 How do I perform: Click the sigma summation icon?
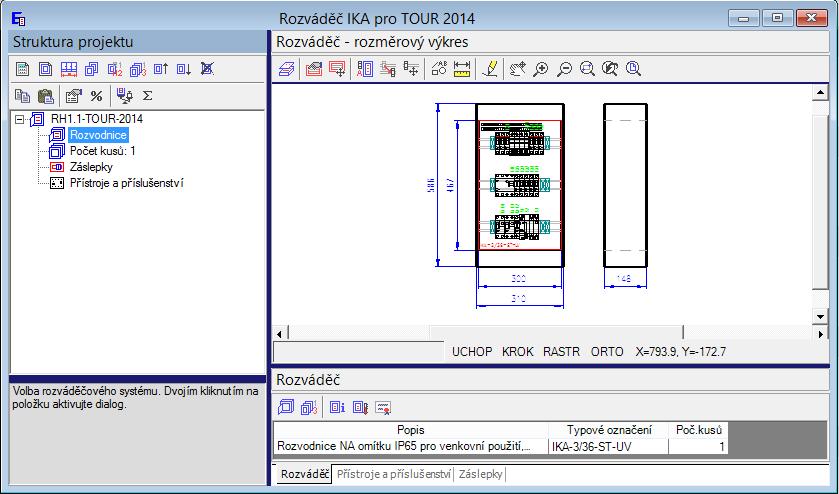pyautogui.click(x=148, y=96)
